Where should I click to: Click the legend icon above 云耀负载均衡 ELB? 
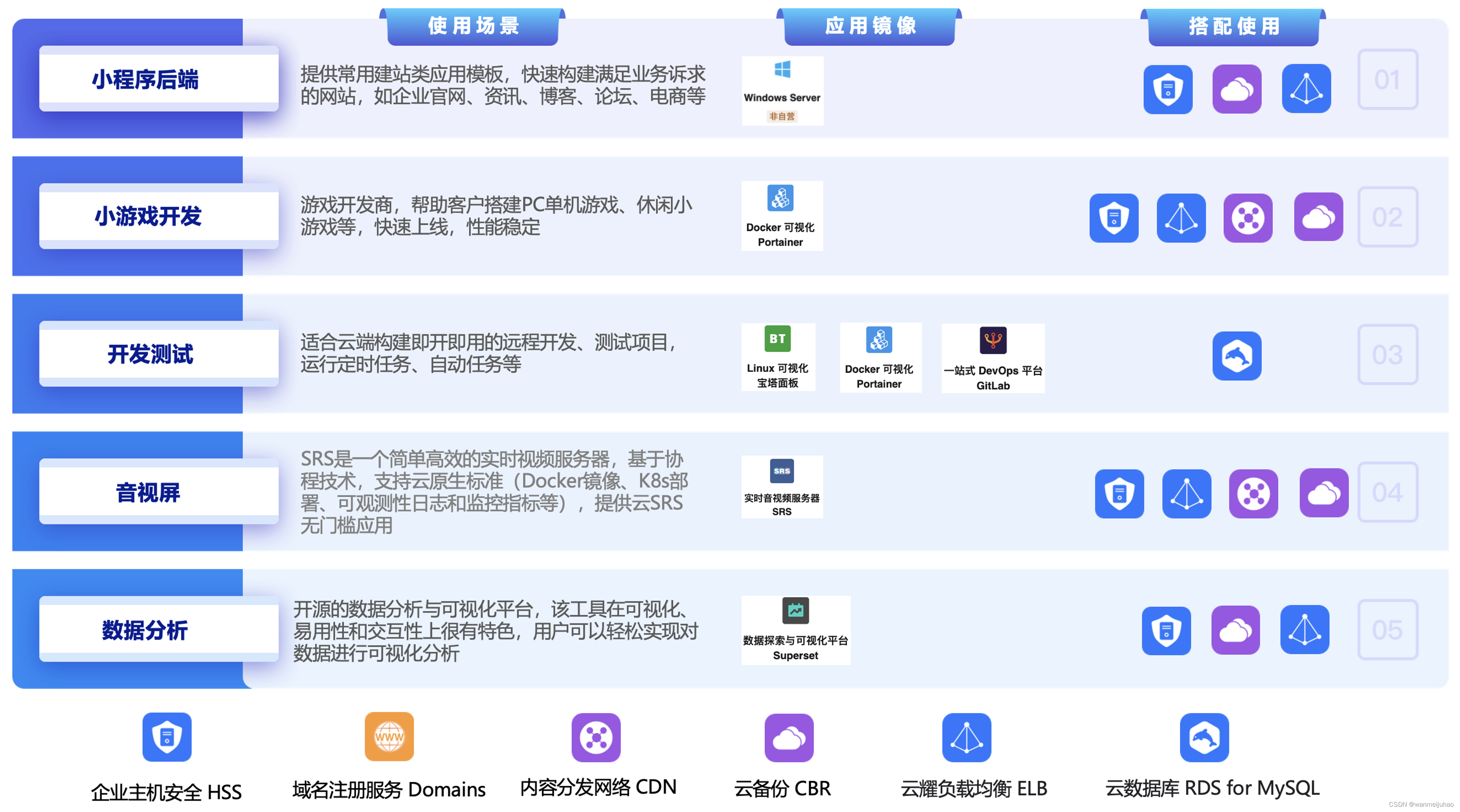pyautogui.click(x=967, y=737)
